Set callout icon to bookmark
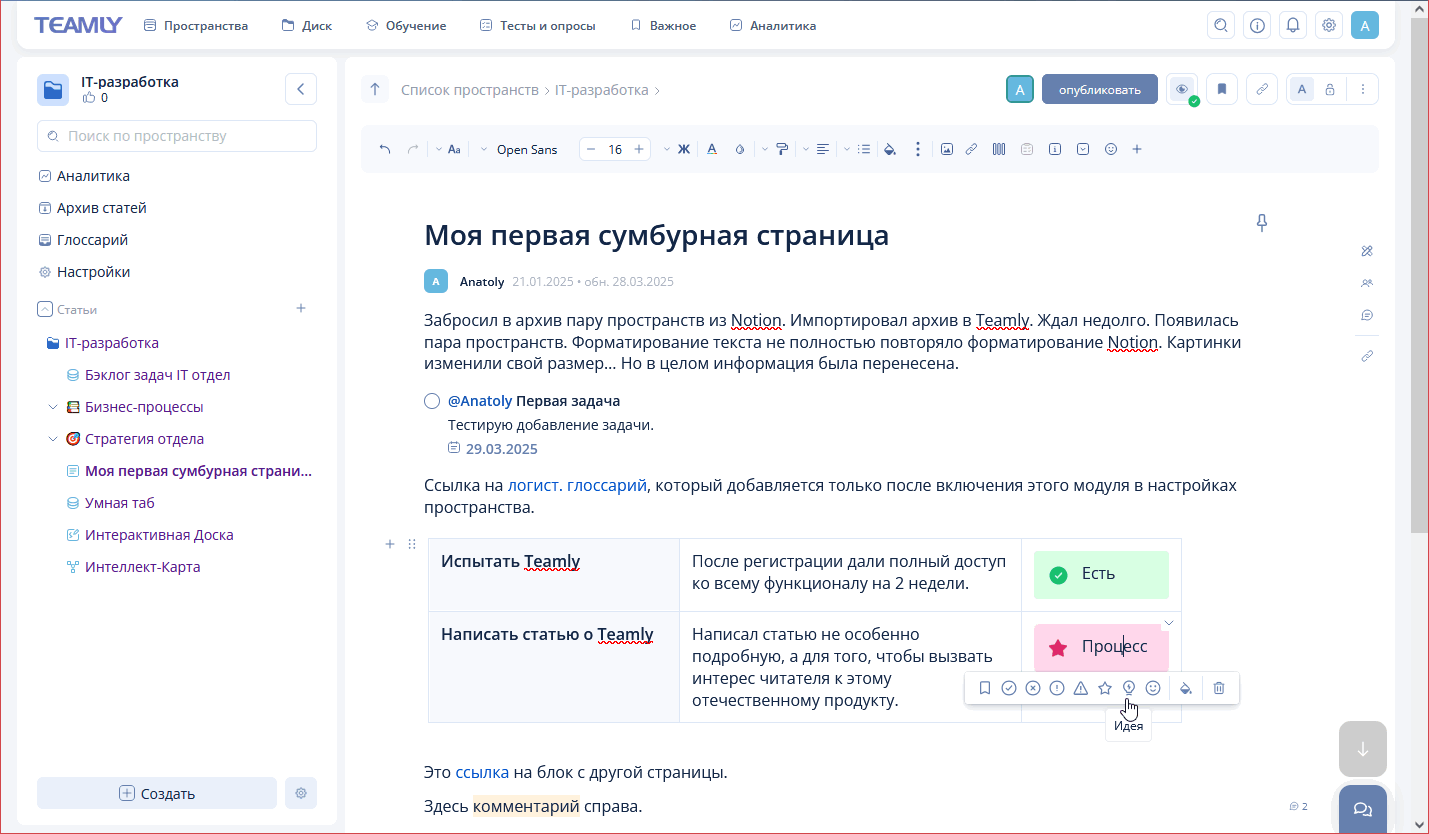 pyautogui.click(x=985, y=688)
